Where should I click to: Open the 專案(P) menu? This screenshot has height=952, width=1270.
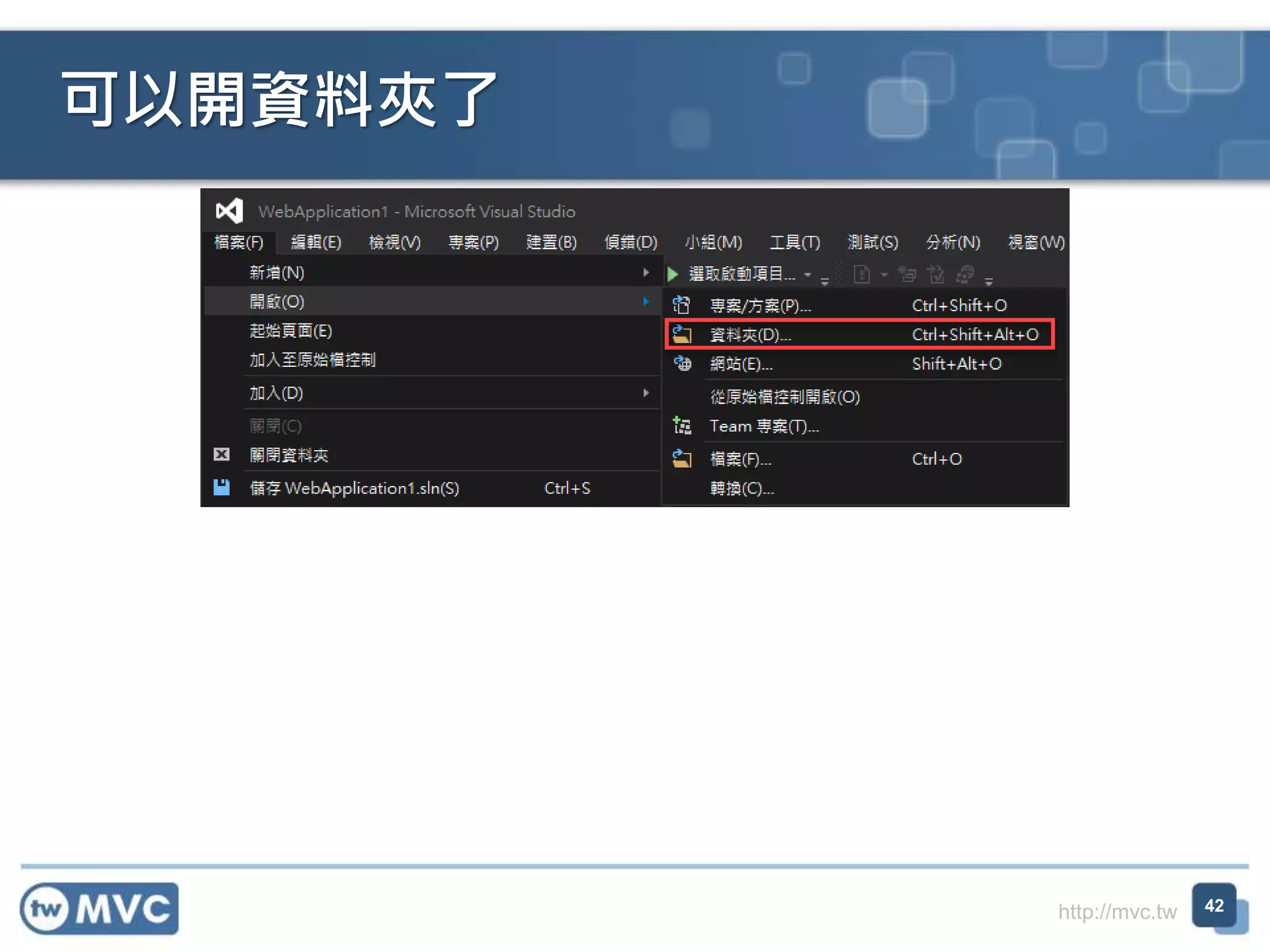[x=474, y=242]
